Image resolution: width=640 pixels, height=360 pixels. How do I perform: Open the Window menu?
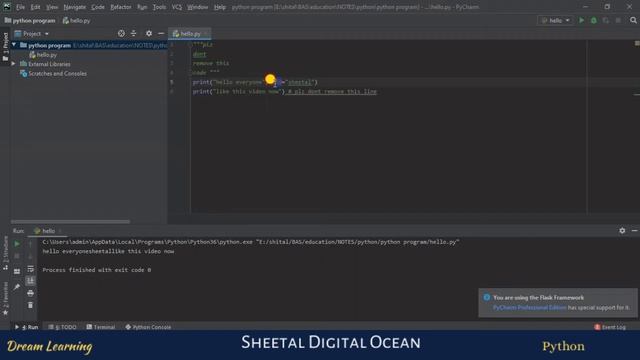tap(198, 7)
